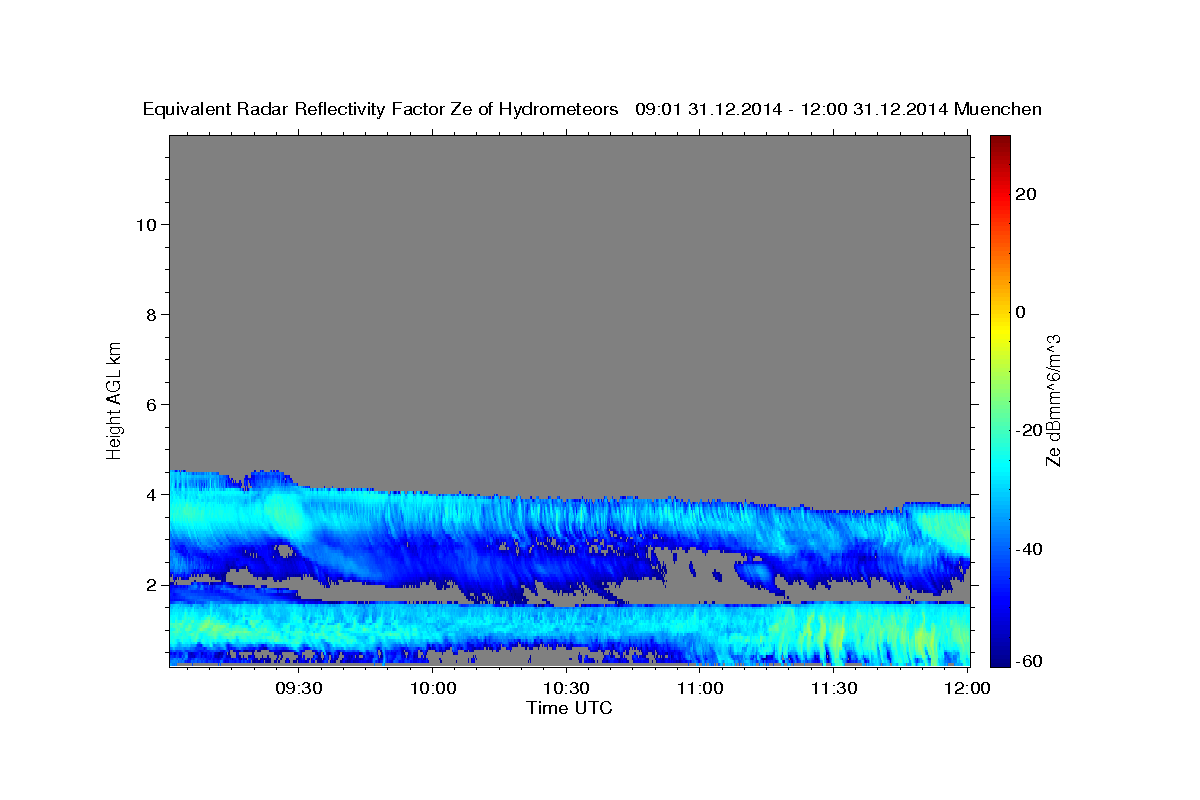Click the colorbar label 'Ze dBmm^6/m^3'
This screenshot has height=800, width=1200.
[1053, 400]
